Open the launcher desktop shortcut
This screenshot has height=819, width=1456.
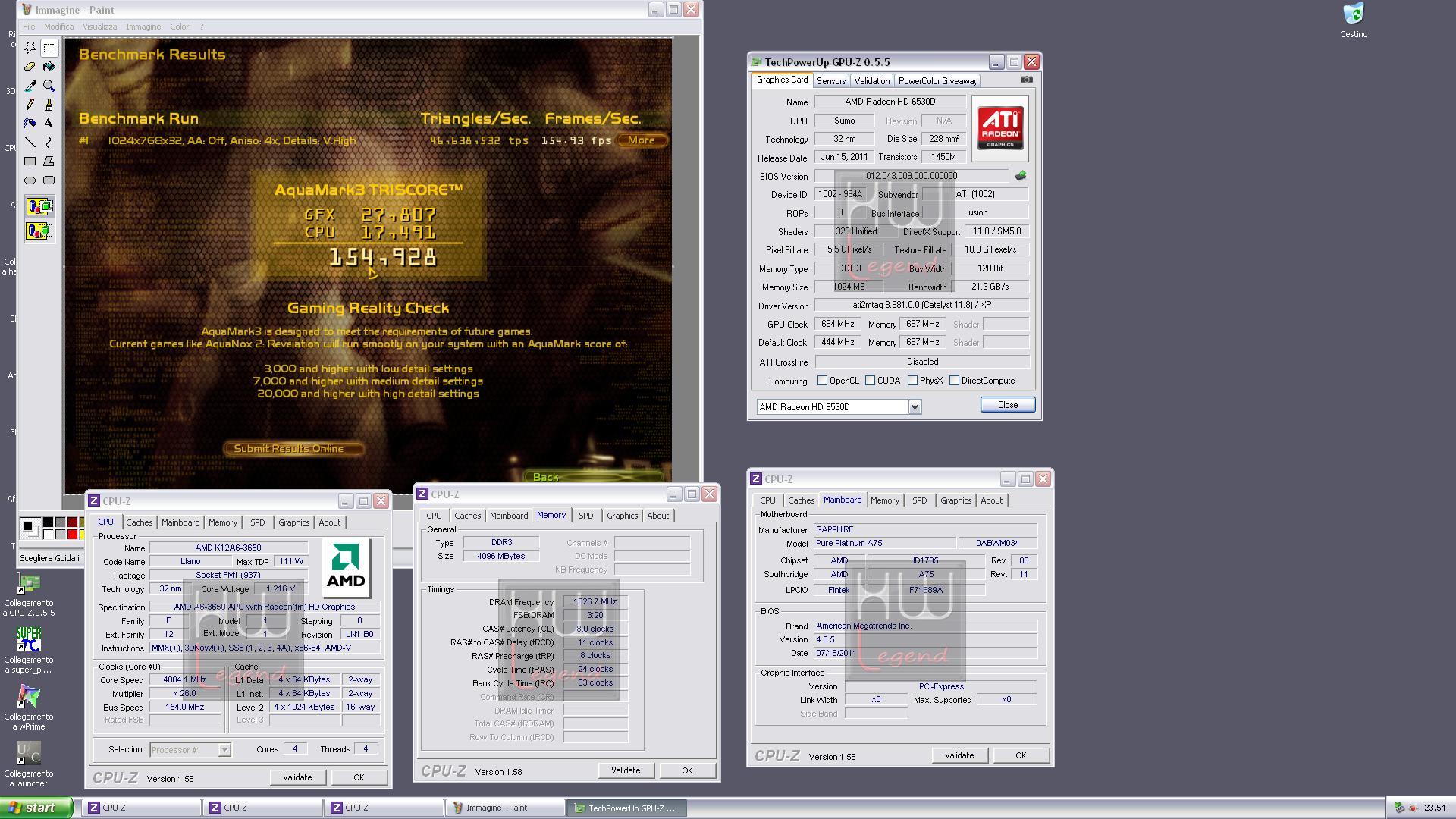(x=29, y=764)
